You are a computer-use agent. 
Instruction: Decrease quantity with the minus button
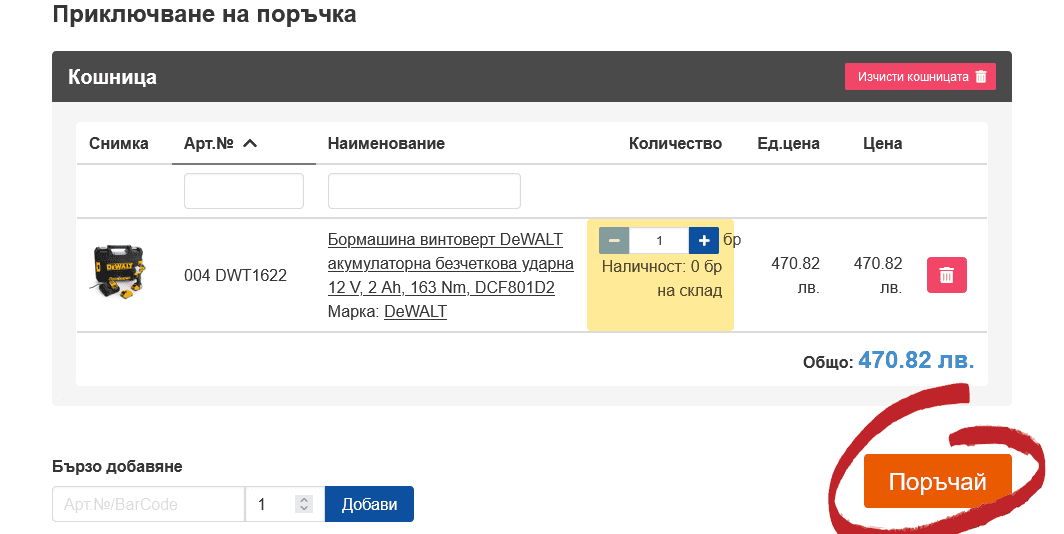614,240
